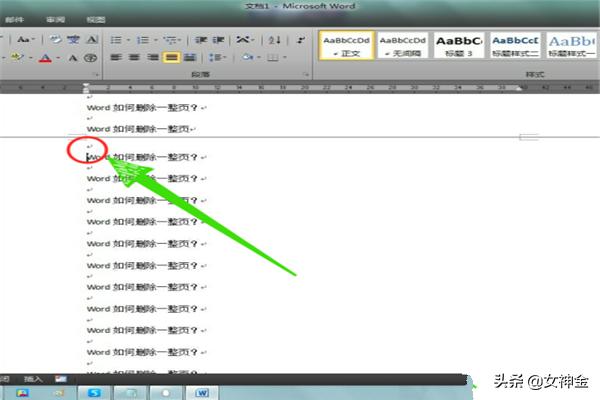Open the Change Case (Aa) dropdown
This screenshot has width=600, height=400.
pos(24,39)
